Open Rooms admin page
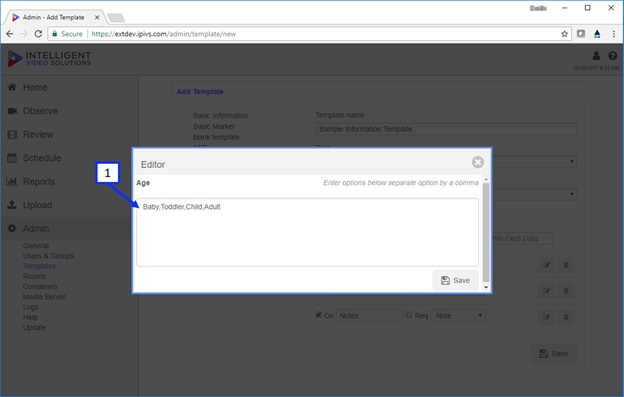The image size is (624, 397). 34,276
